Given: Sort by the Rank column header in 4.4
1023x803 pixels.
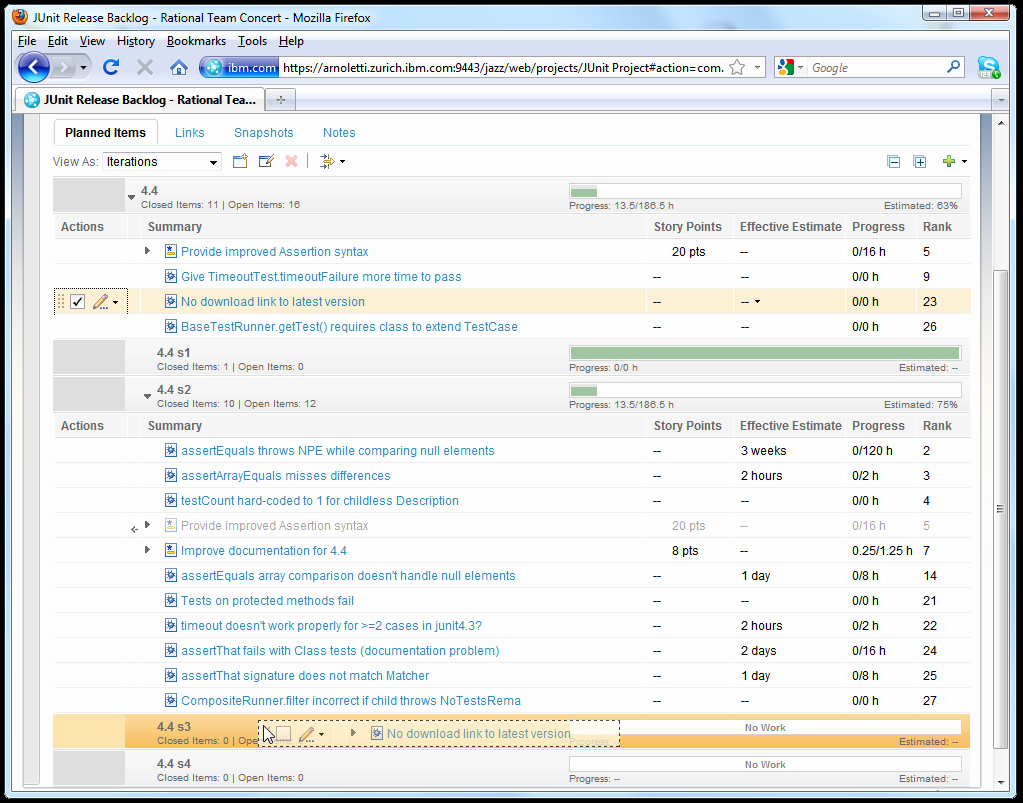Looking at the screenshot, I should point(937,227).
